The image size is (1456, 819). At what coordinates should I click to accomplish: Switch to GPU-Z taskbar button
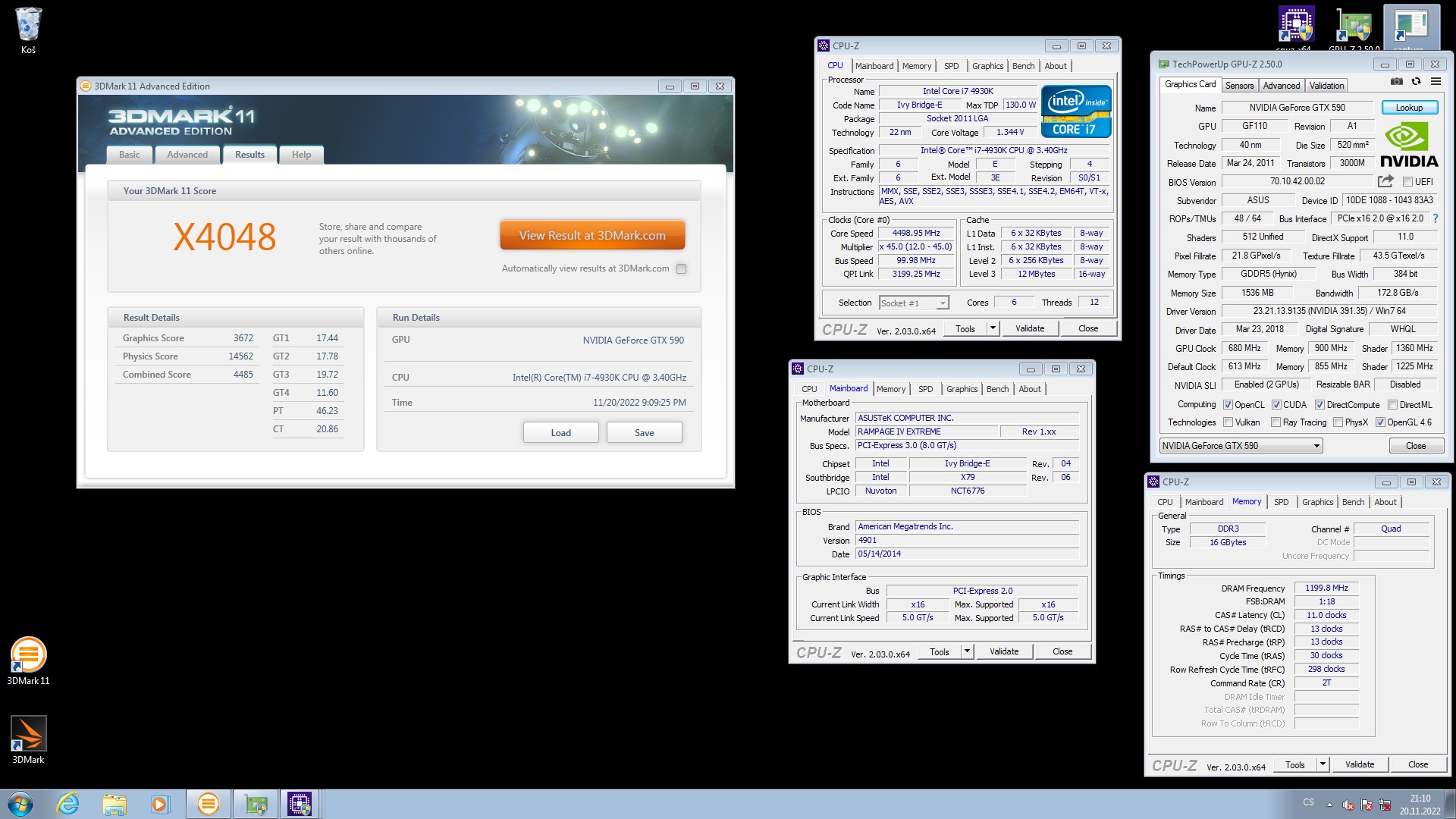(x=256, y=804)
